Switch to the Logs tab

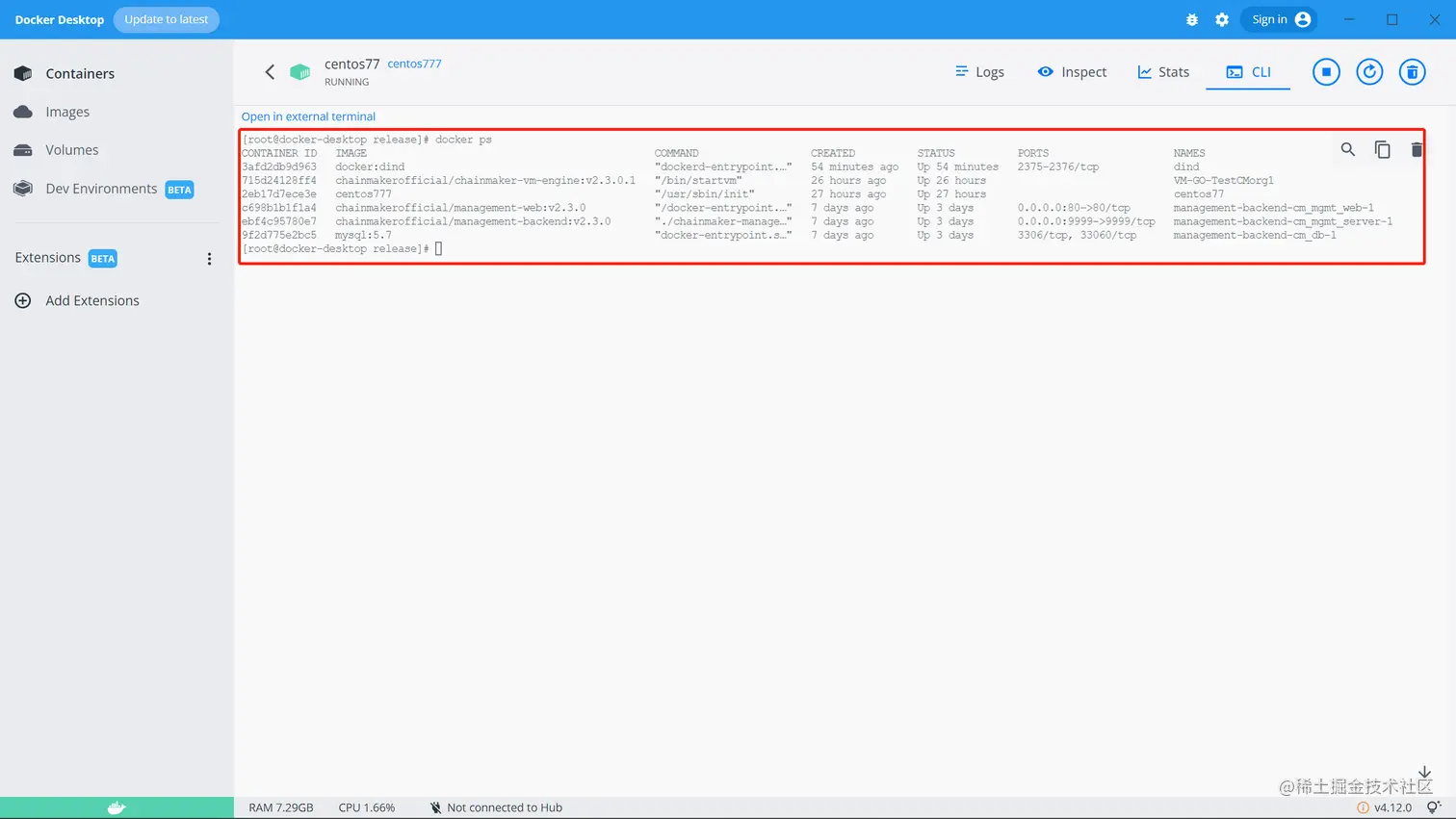tap(979, 72)
